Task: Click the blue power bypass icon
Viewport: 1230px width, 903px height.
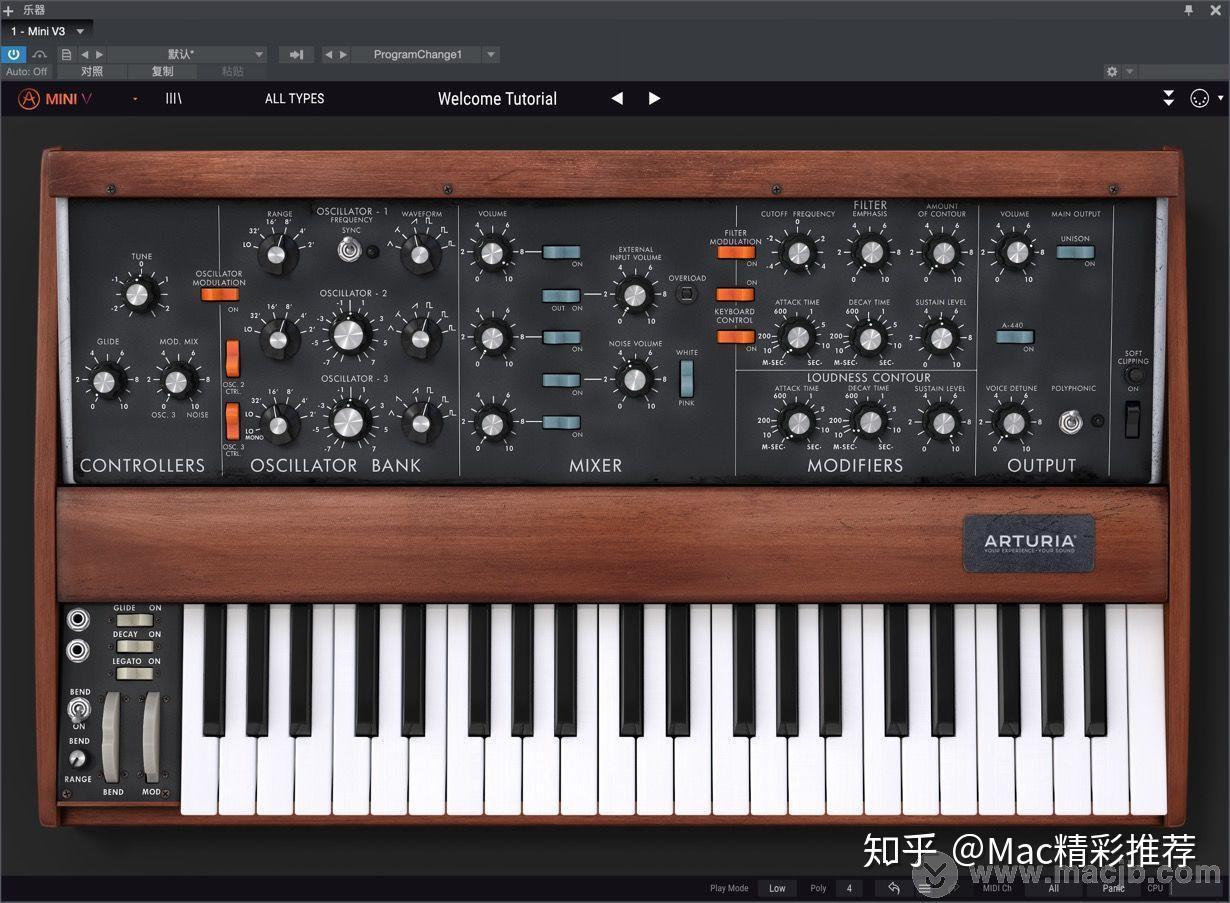Action: [x=12, y=54]
